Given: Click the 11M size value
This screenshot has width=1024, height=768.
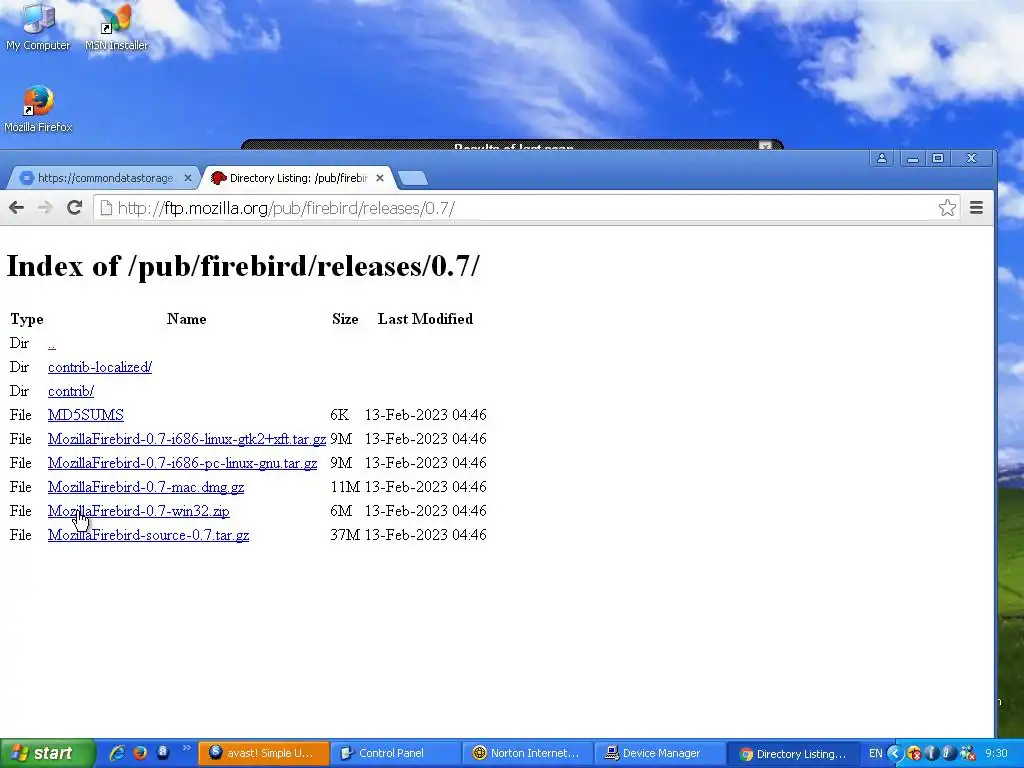Looking at the screenshot, I should [345, 487].
